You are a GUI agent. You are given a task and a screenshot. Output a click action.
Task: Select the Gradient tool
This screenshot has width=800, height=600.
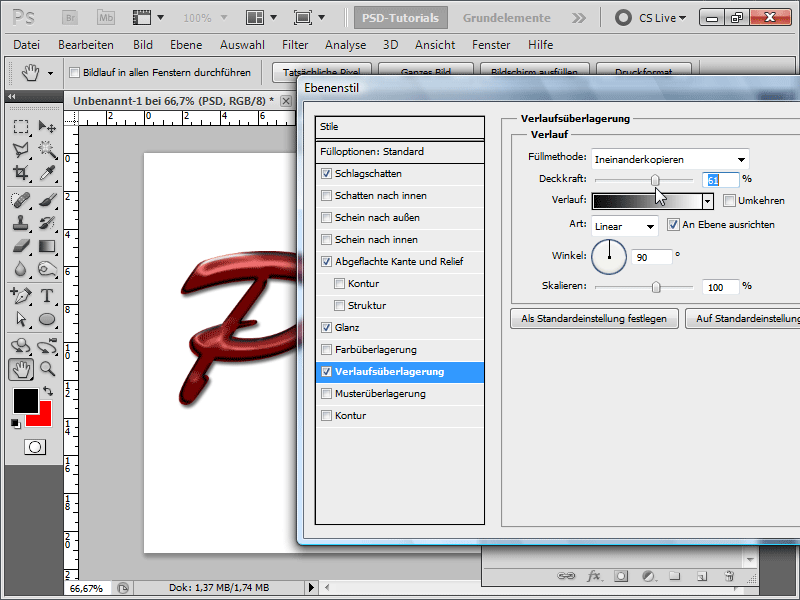coord(47,246)
